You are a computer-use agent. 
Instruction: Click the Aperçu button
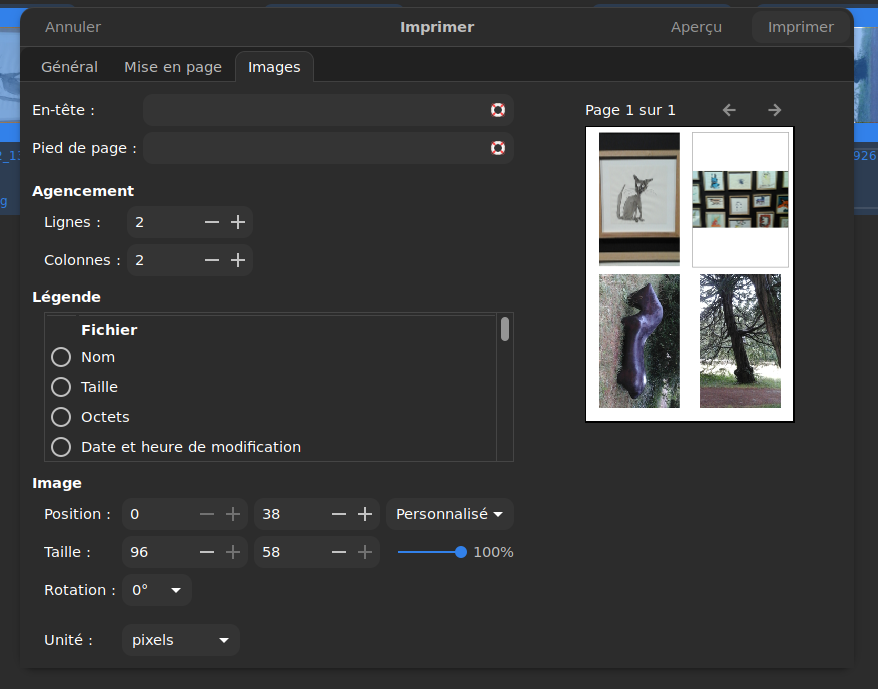pos(696,27)
